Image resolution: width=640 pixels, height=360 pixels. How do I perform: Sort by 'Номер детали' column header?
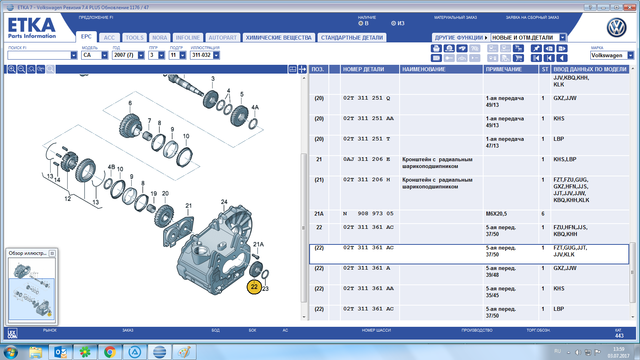click(369, 69)
